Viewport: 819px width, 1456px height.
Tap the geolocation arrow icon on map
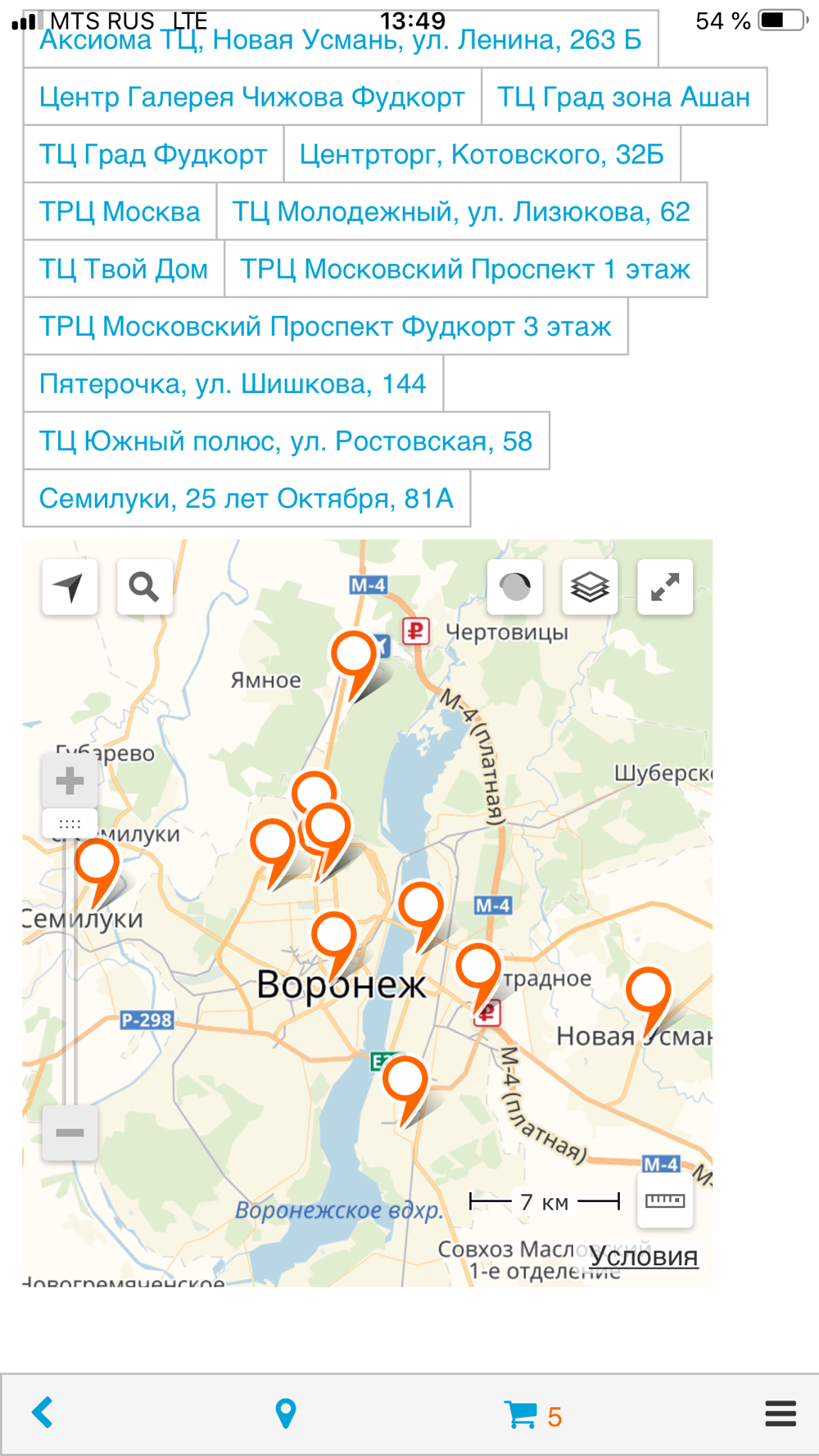tap(70, 586)
